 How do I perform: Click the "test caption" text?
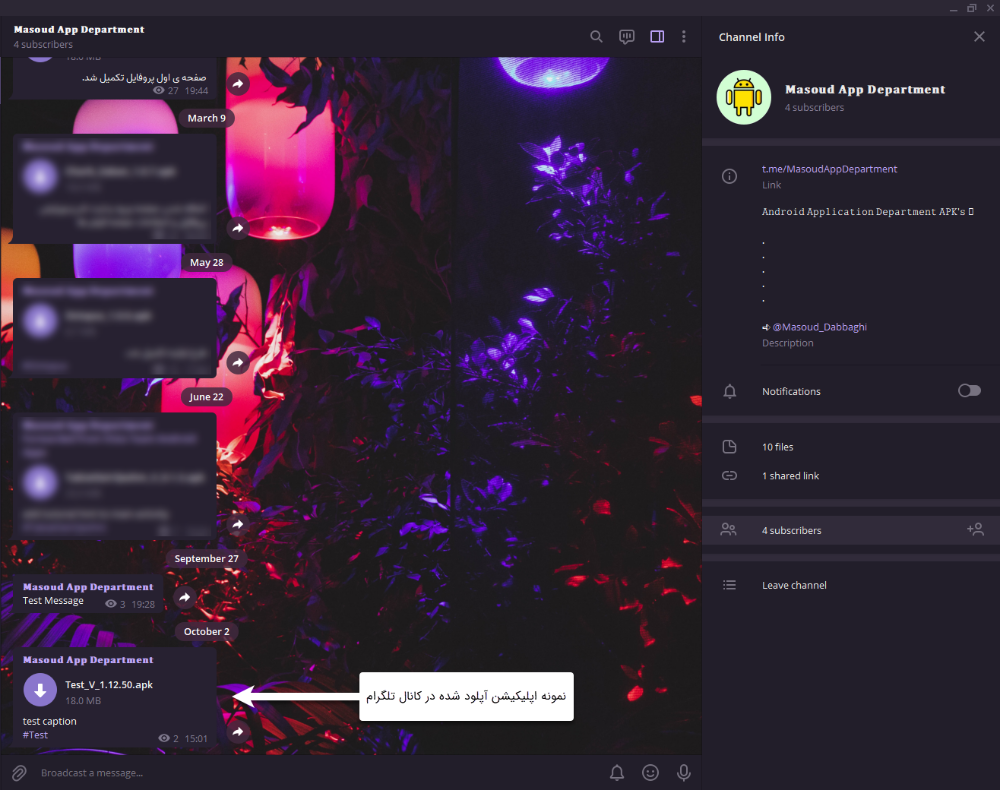coord(50,721)
